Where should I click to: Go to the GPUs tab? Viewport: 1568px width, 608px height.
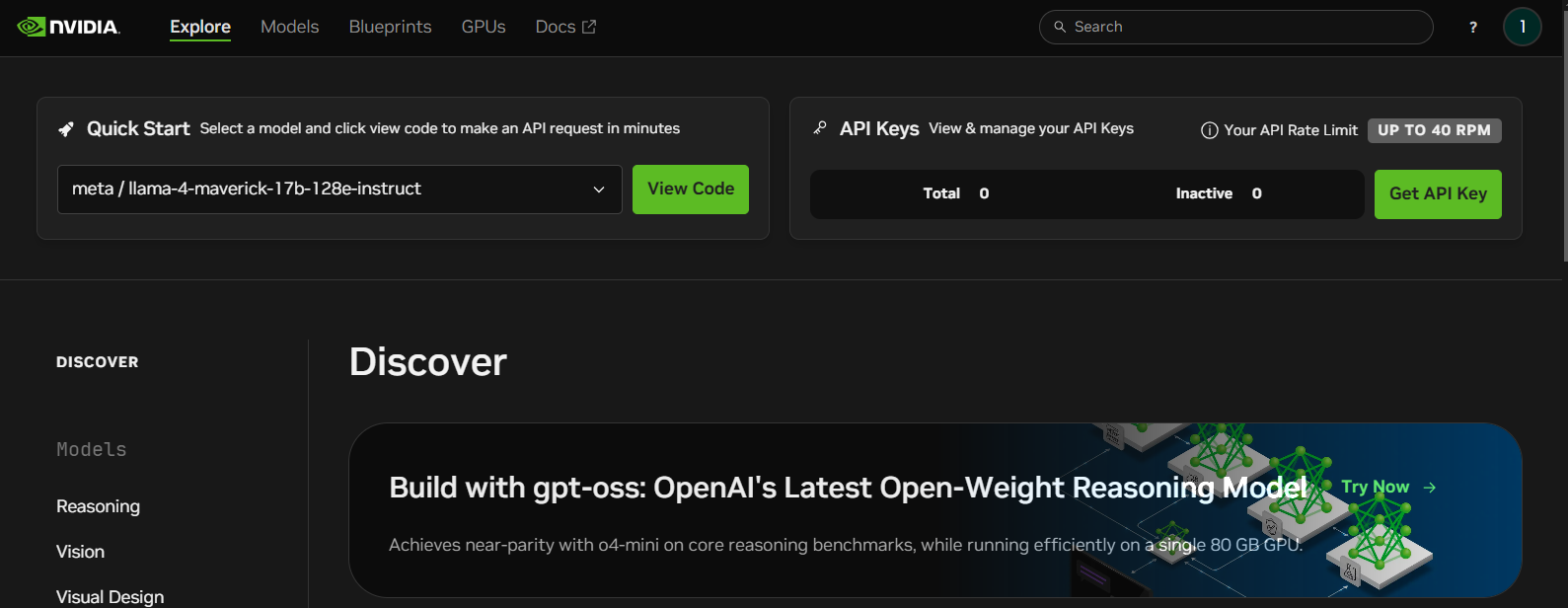tap(484, 27)
